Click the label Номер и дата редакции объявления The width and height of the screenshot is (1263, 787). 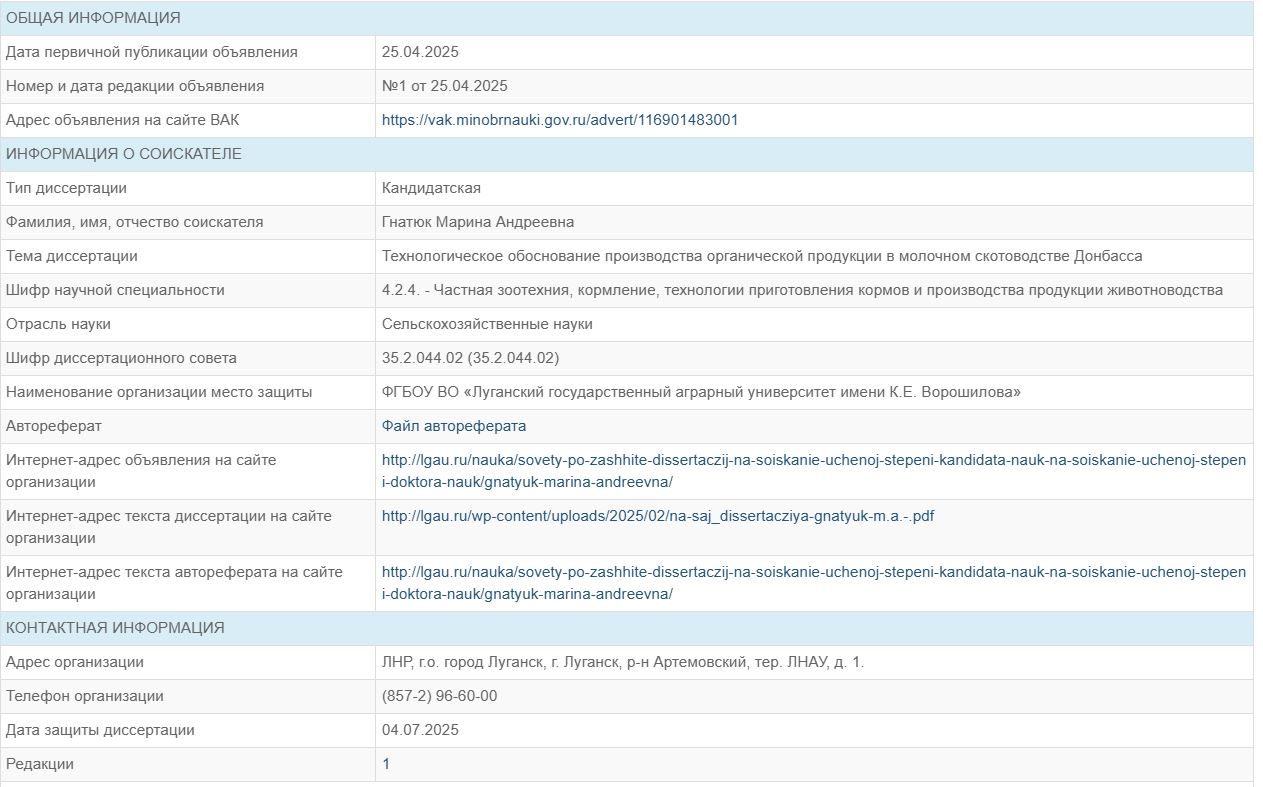pos(135,86)
